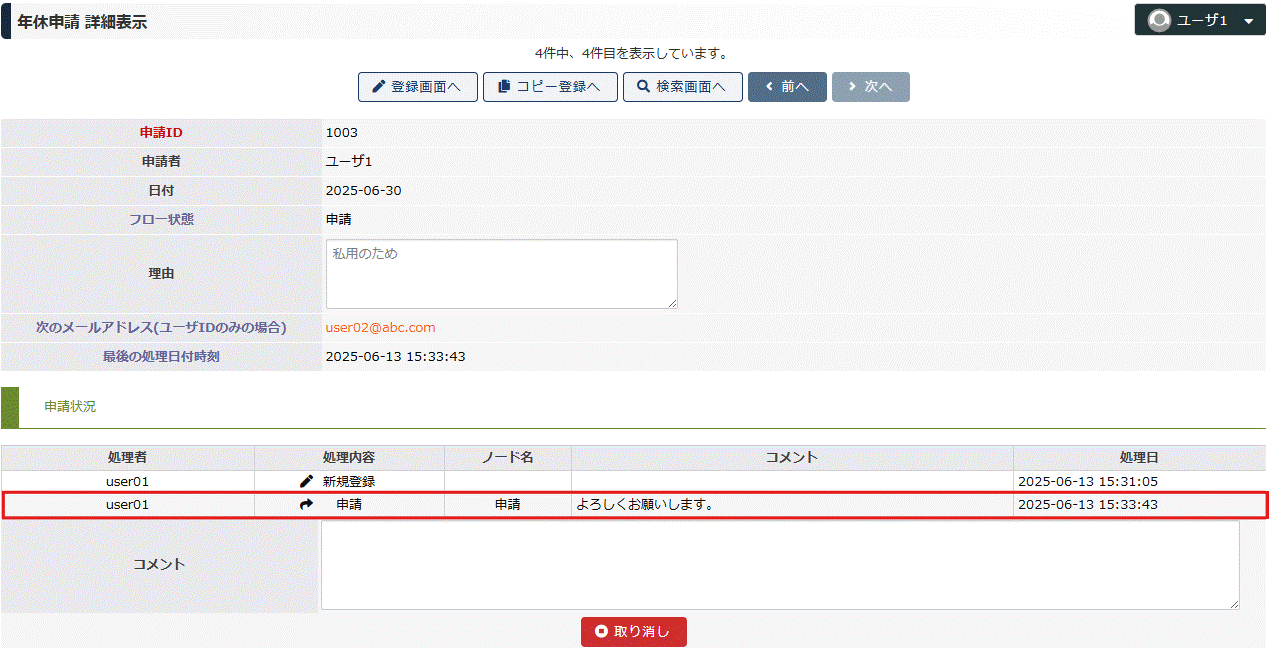Click the 4件中、4件目を表示しています。 message
This screenshot has width=1269, height=648.
(x=632, y=53)
